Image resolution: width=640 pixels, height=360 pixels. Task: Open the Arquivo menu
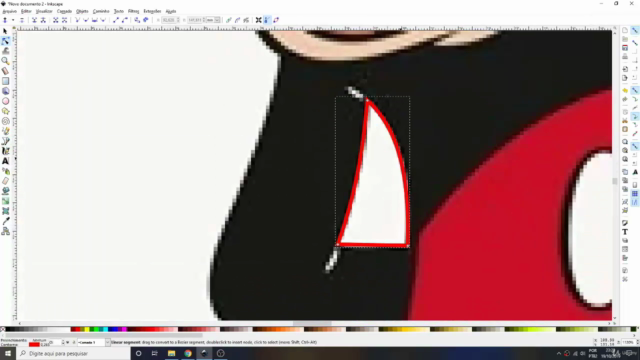(x=10, y=11)
